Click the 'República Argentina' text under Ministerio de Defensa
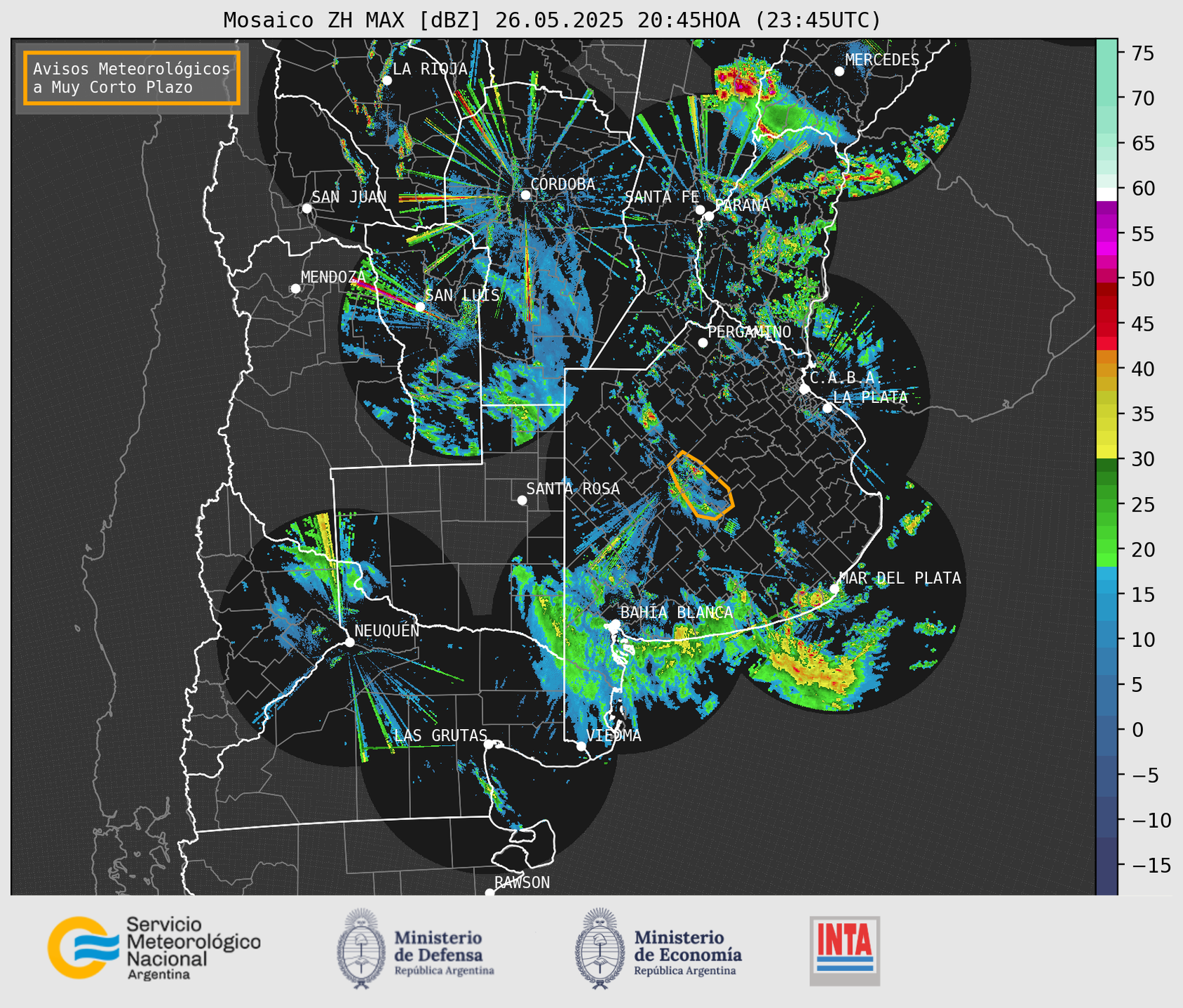 (x=445, y=971)
